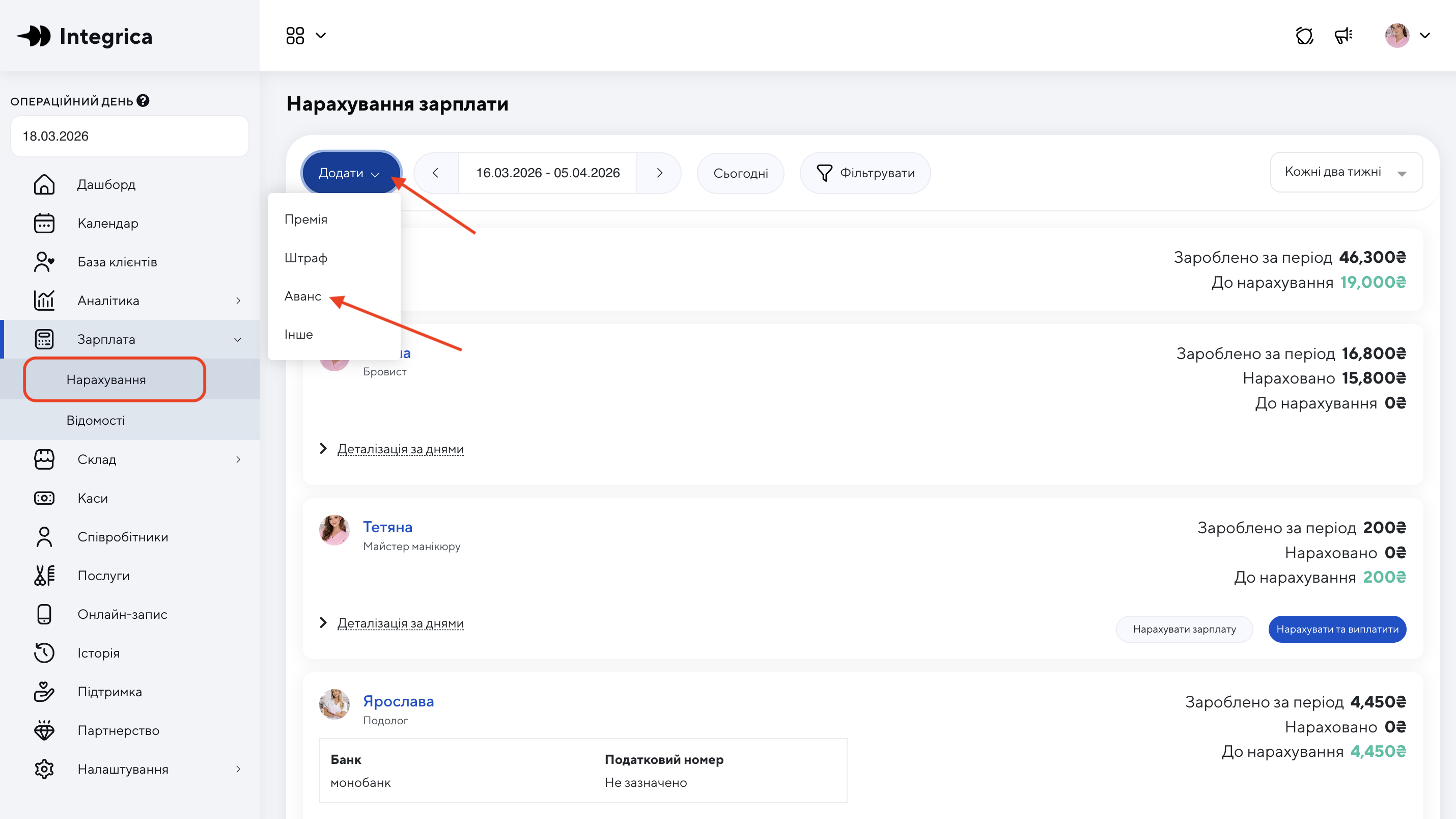The width and height of the screenshot is (1456, 819).
Task: Click the Сьогодні button
Action: tap(740, 173)
